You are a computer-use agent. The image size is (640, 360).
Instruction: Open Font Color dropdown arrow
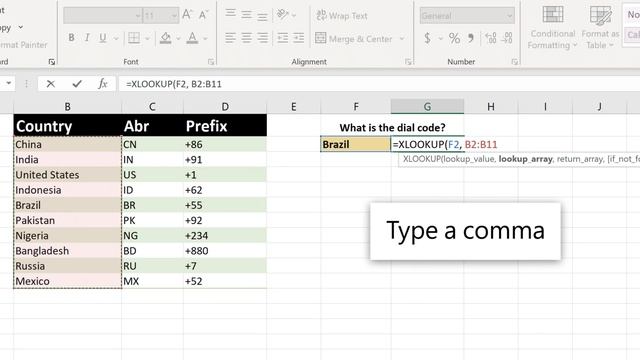[x=205, y=39]
